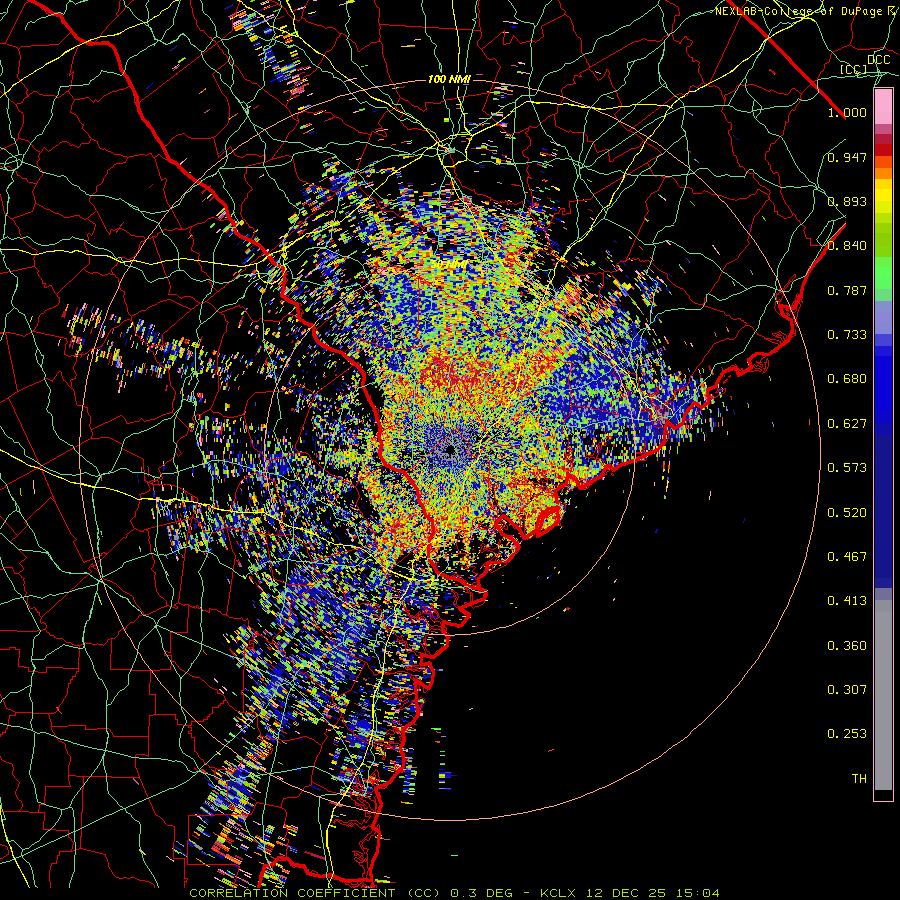Screen dimensions: 900x900
Task: Click the CORRELATION COEFFICIENT (CC) caption text
Action: tap(315, 893)
